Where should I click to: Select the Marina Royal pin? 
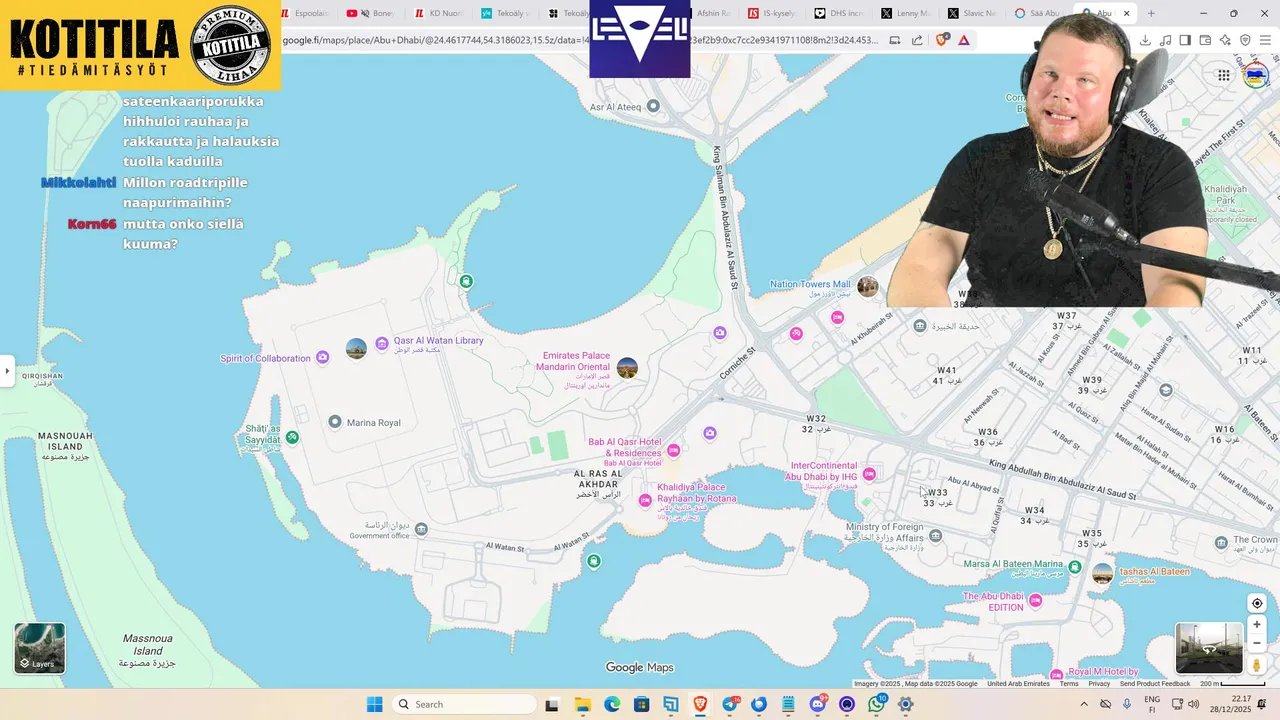(335, 422)
